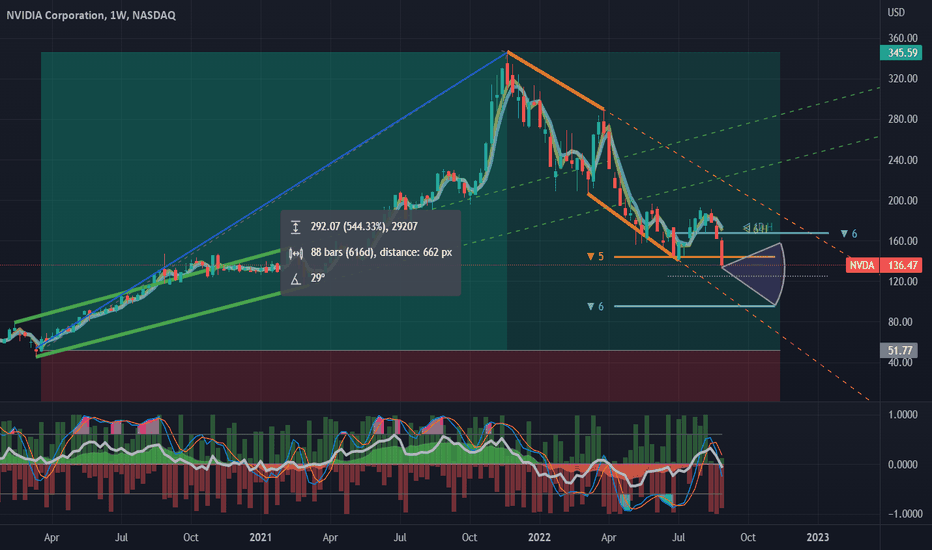Click the 80.00 price axis label
The image size is (932, 550).
coord(900,322)
